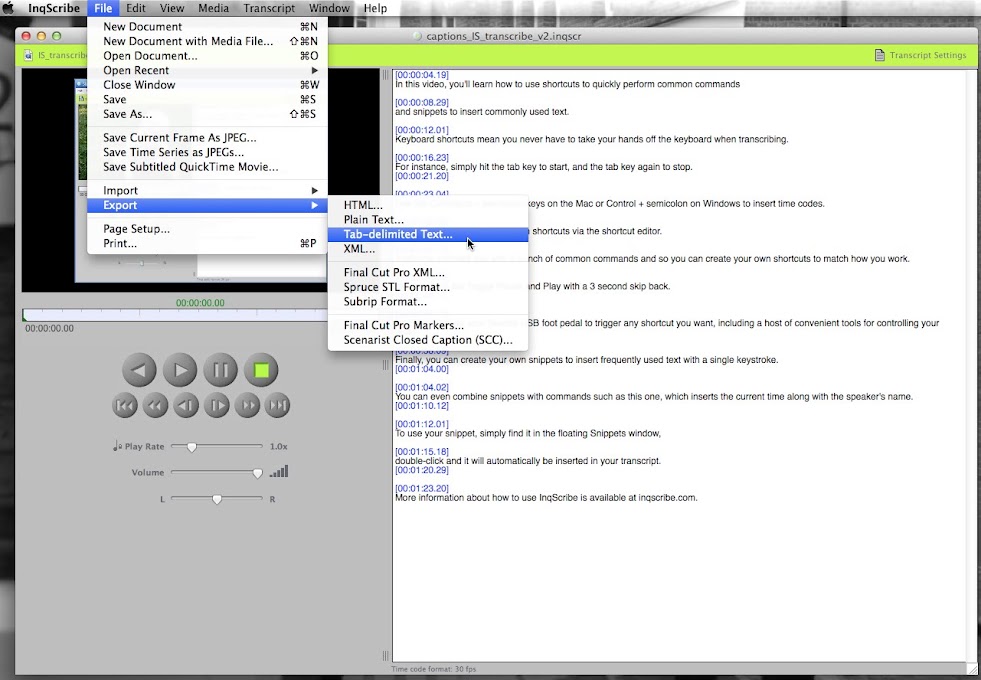Open the InqScribe application menu
Image resolution: width=981 pixels, height=680 pixels.
click(54, 8)
